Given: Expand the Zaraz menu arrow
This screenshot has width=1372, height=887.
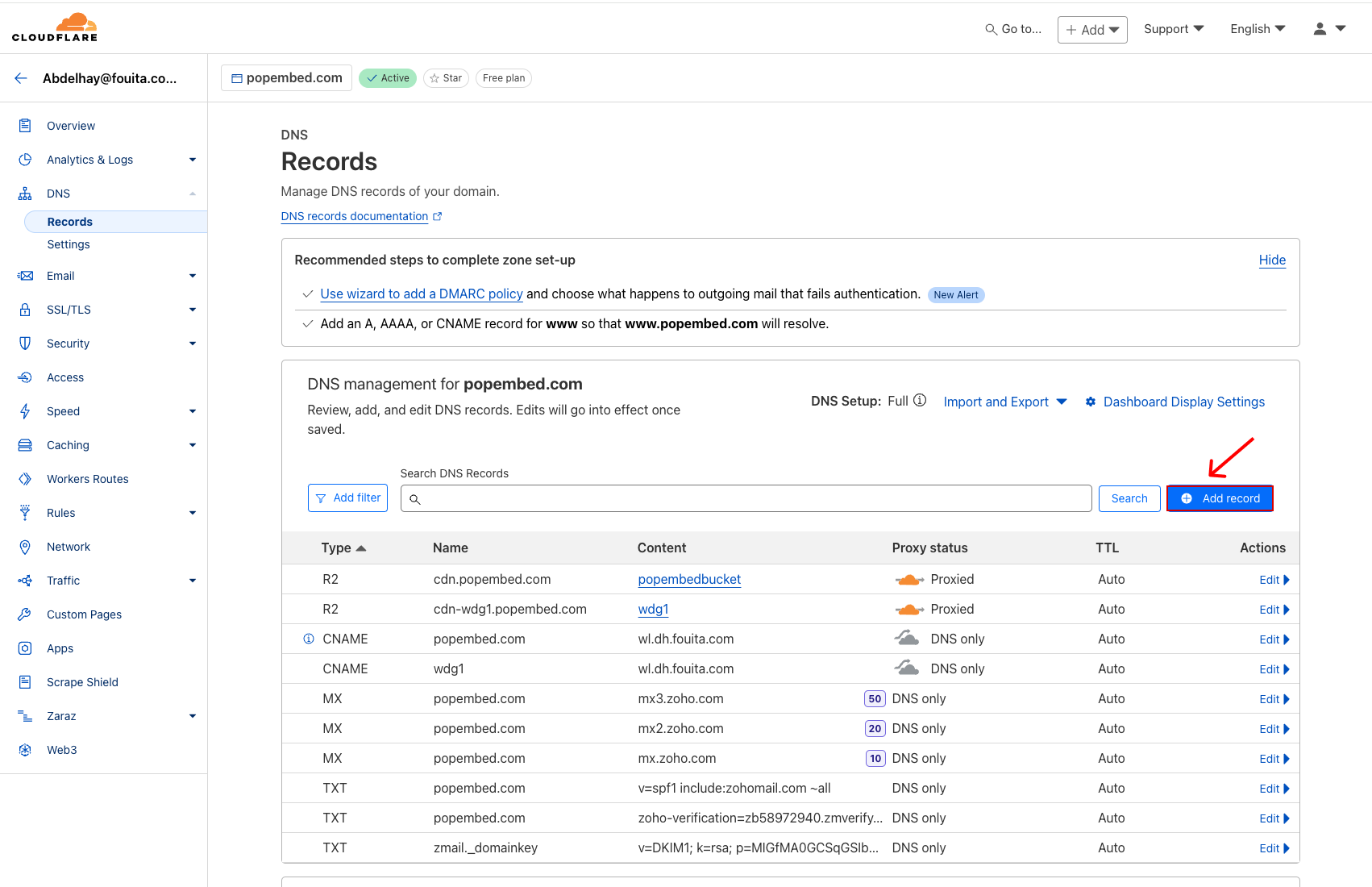Looking at the screenshot, I should 193,716.
